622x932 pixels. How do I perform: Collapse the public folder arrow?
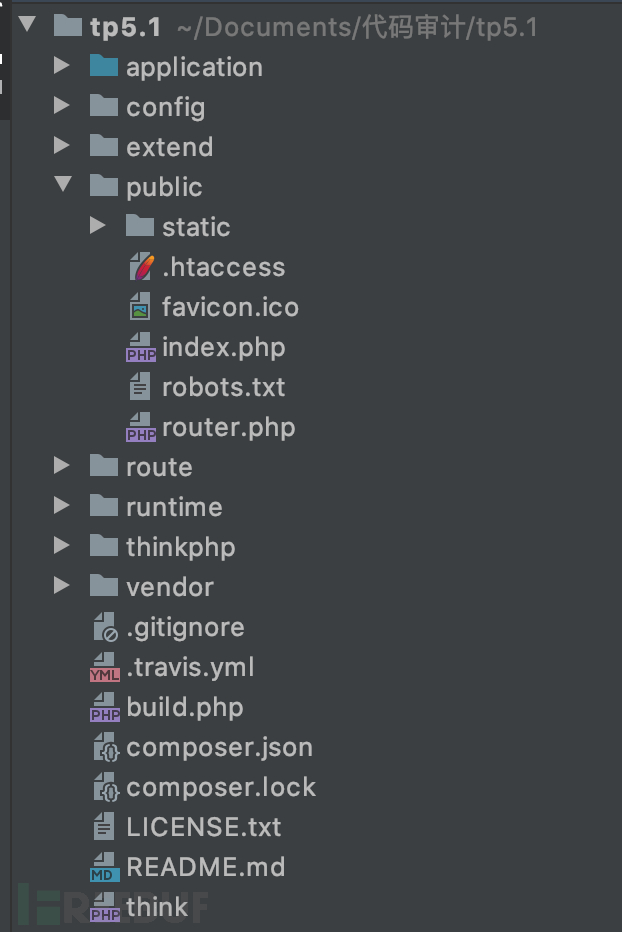(62, 185)
